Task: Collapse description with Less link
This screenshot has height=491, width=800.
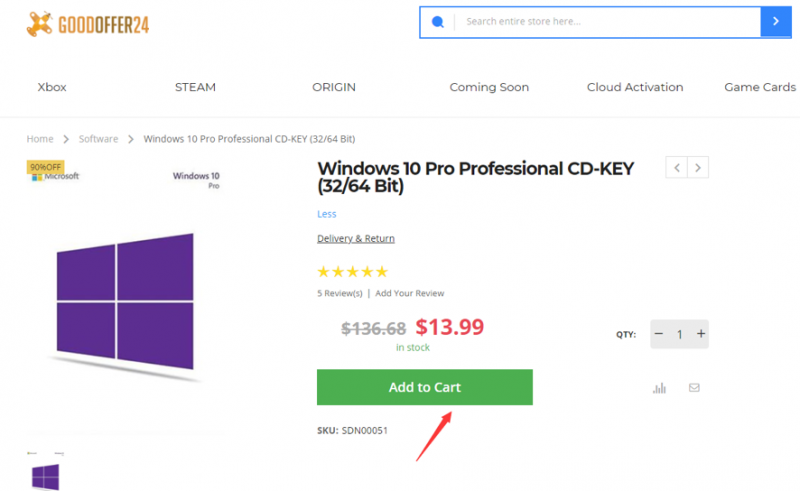Action: point(326,214)
